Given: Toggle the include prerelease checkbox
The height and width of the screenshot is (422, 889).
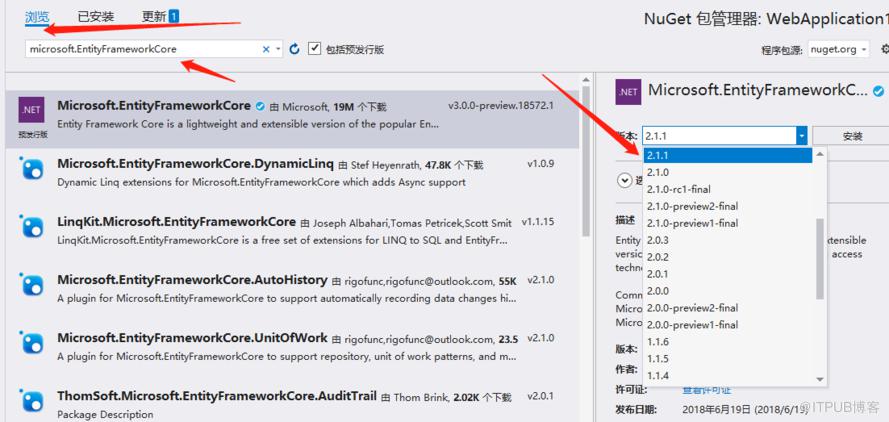Looking at the screenshot, I should point(315,49).
